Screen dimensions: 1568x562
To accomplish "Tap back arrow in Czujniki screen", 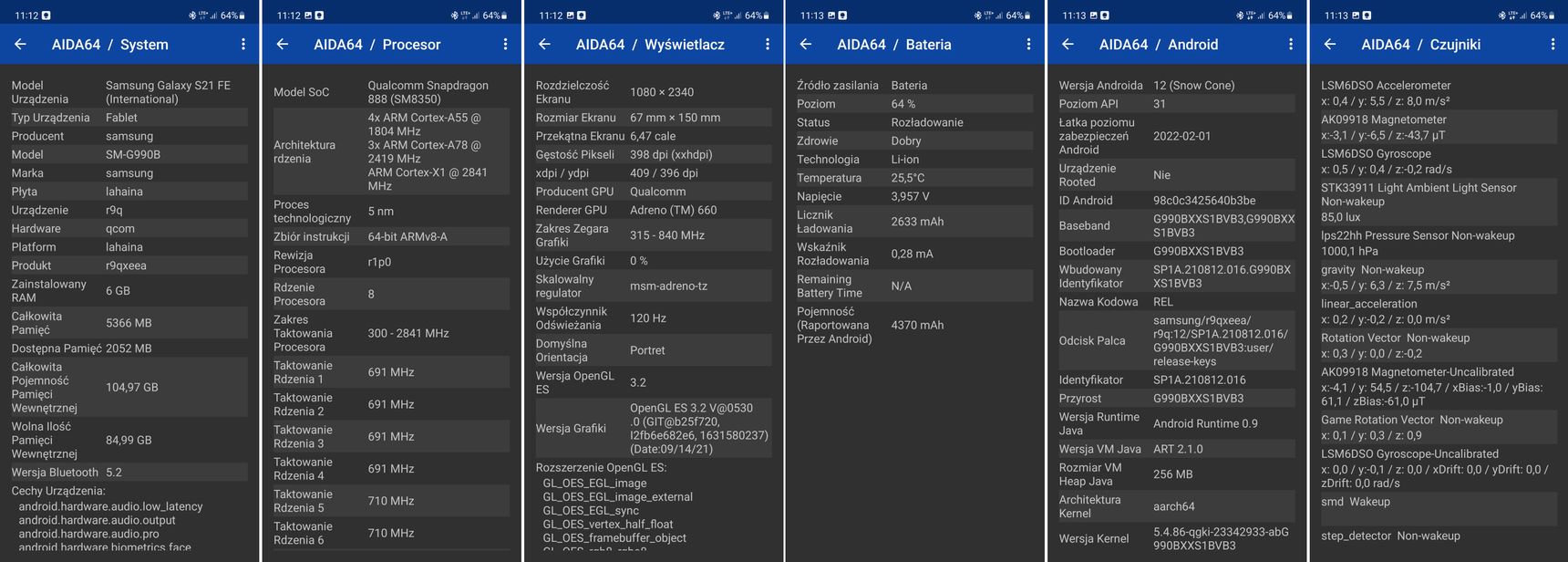I will tap(1330, 44).
